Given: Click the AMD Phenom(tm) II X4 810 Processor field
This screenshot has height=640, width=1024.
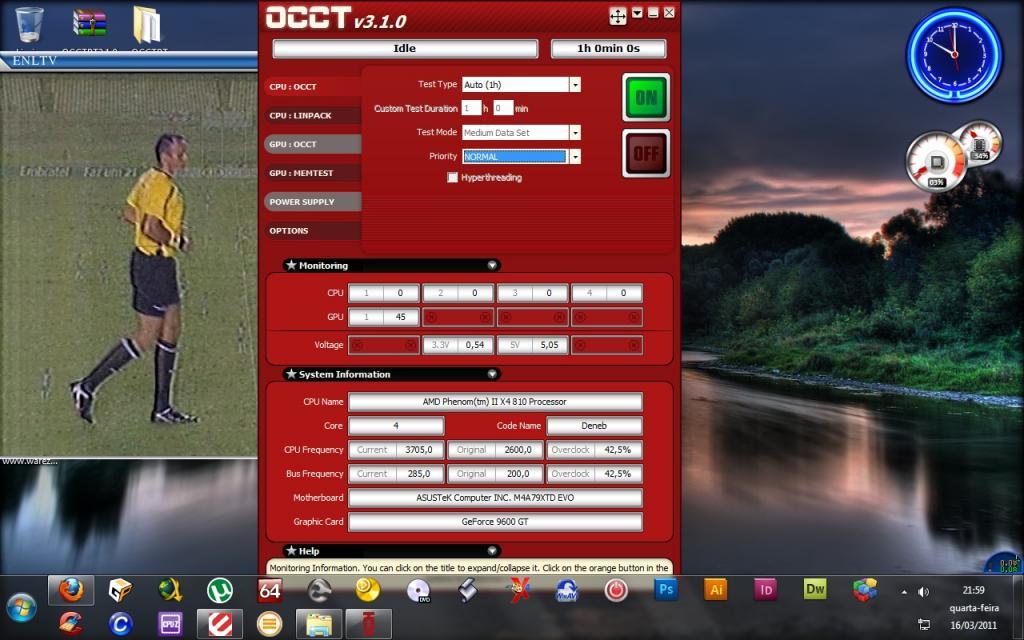Looking at the screenshot, I should click(x=495, y=402).
